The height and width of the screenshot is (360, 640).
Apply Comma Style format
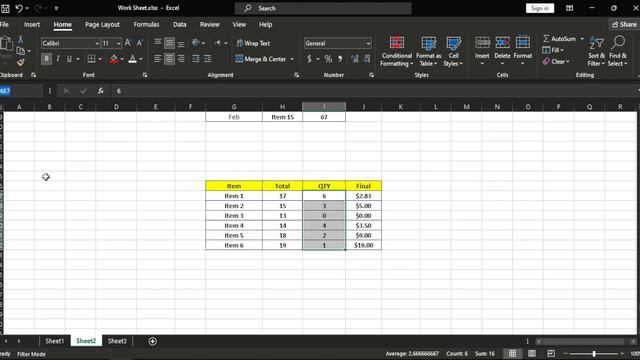(x=340, y=59)
